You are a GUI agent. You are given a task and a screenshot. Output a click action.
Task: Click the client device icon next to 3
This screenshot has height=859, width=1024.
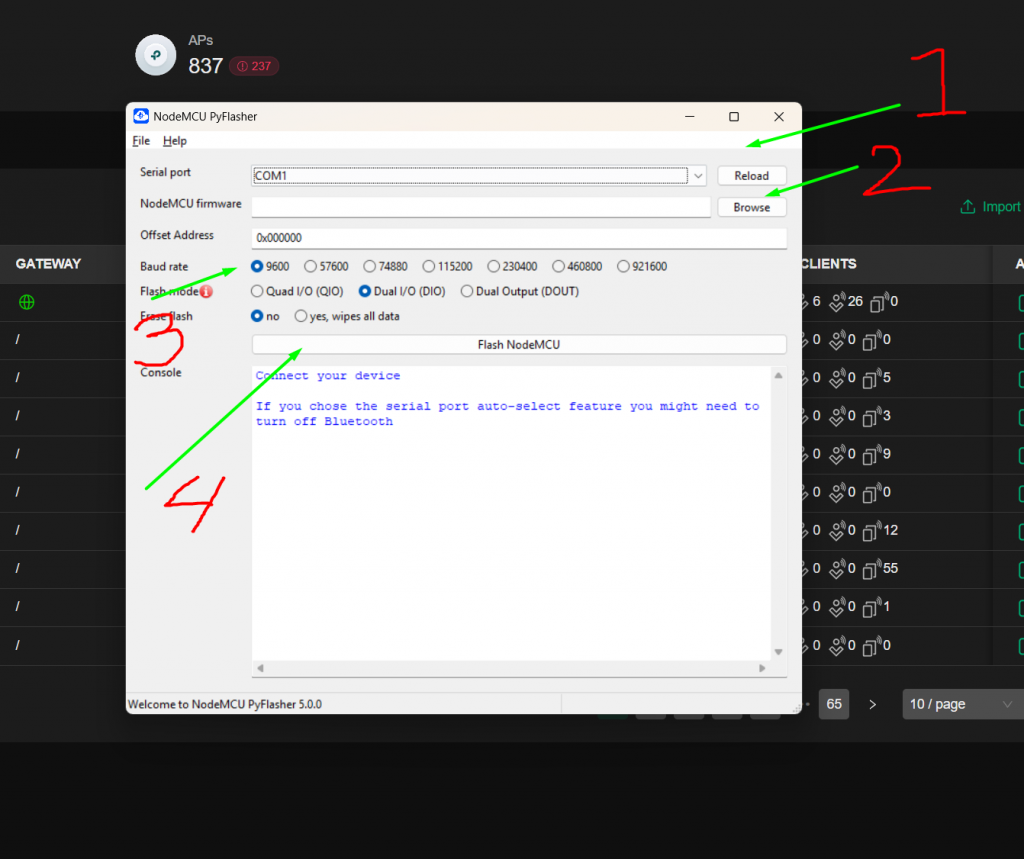(x=871, y=417)
